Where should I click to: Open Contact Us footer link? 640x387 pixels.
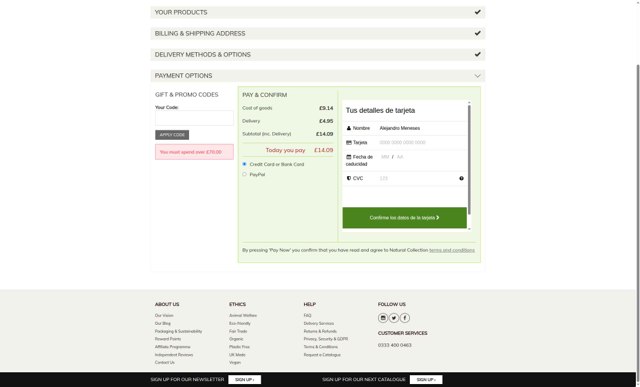pyautogui.click(x=164, y=363)
